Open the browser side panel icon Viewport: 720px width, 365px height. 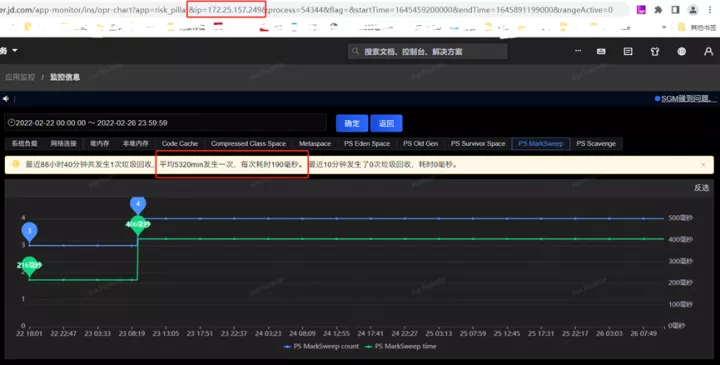[675, 10]
